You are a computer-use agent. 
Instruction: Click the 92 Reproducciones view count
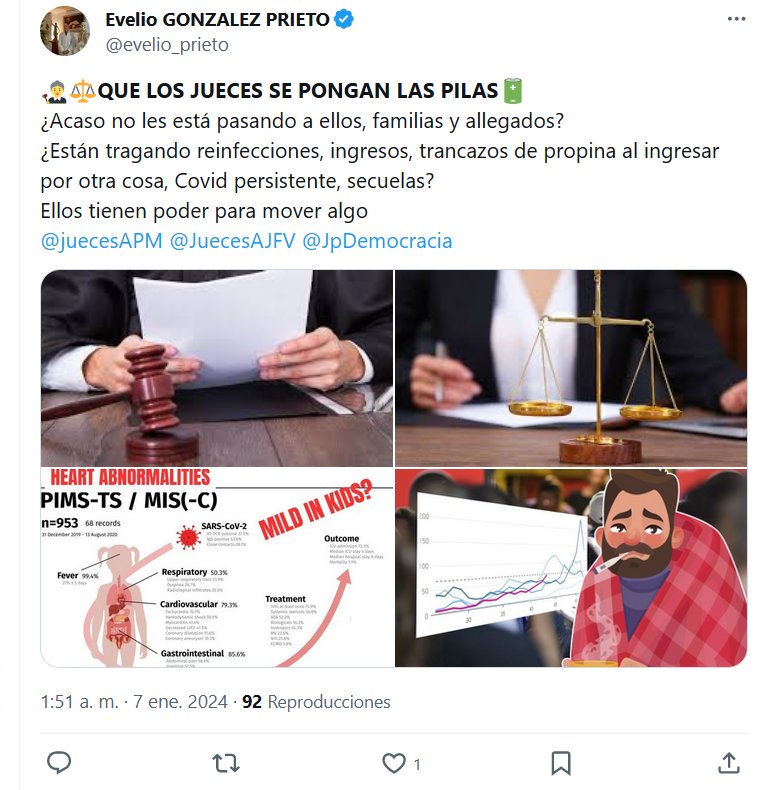(x=316, y=702)
